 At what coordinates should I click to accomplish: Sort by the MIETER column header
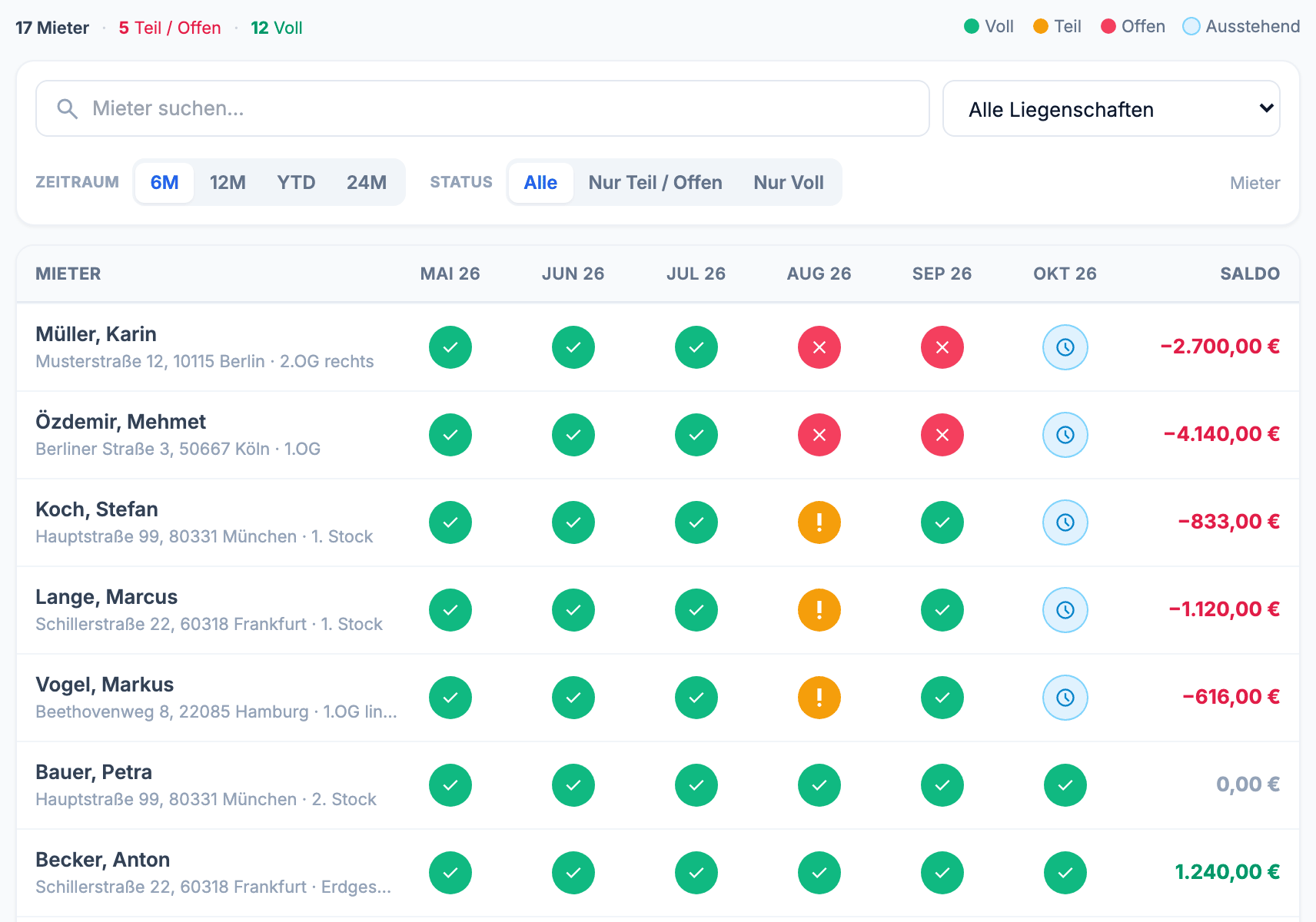coord(68,274)
